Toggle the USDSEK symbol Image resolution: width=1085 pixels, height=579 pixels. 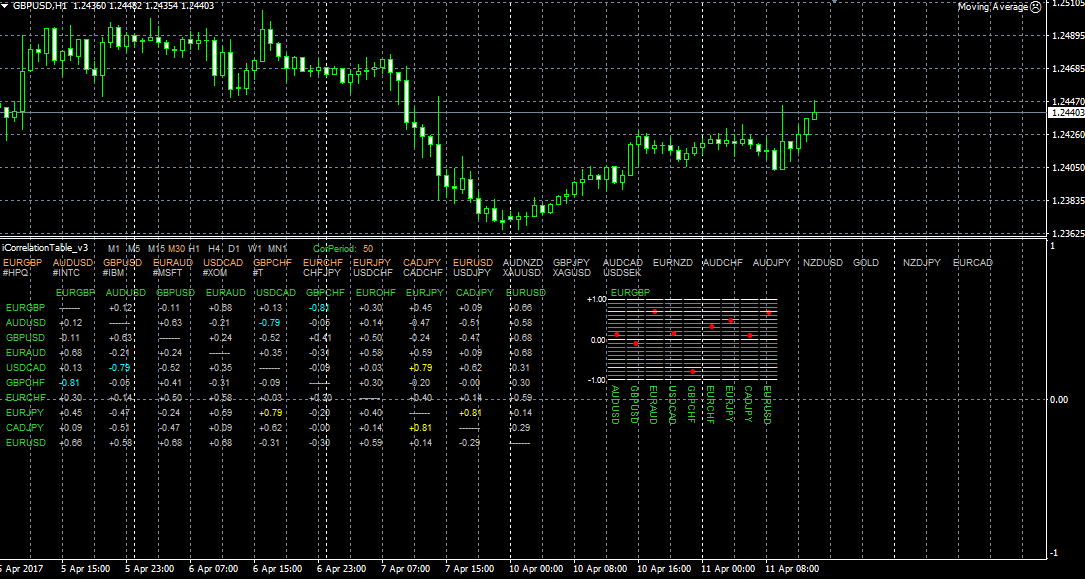pyautogui.click(x=622, y=272)
